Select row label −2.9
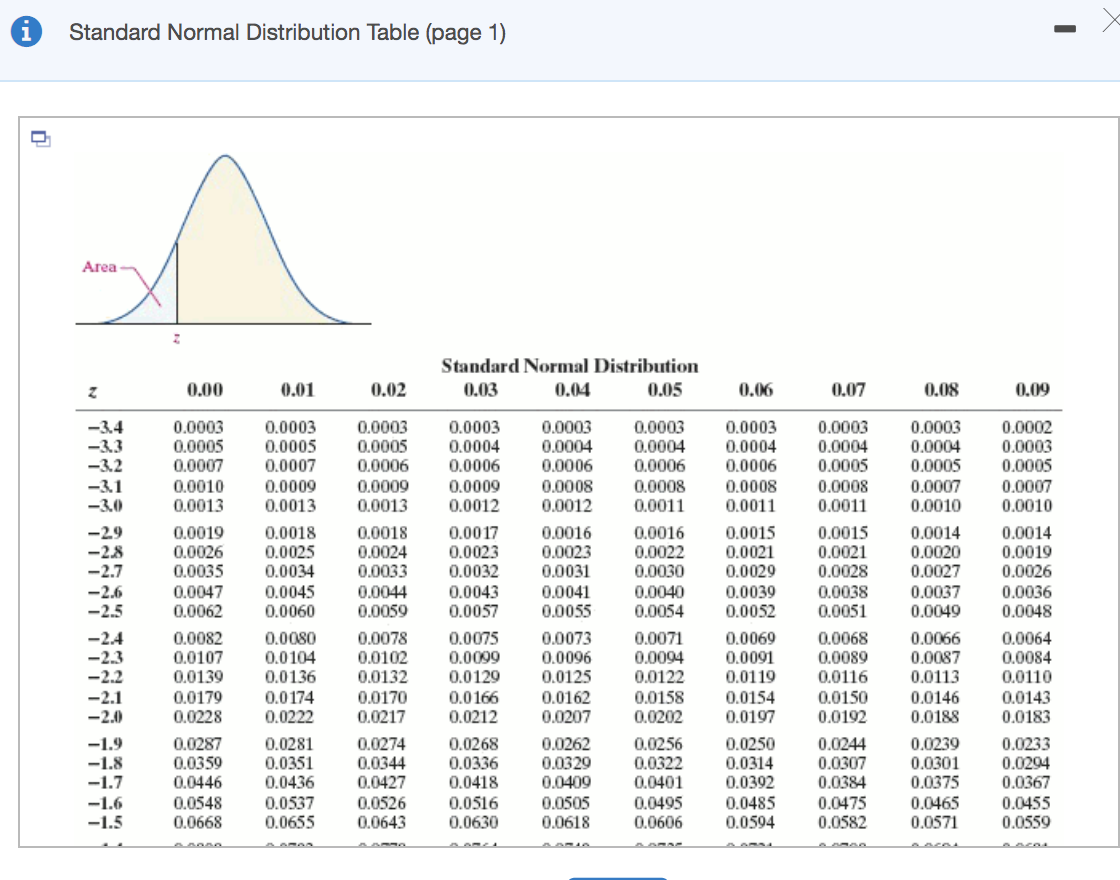Image resolution: width=1120 pixels, height=880 pixels. [x=105, y=533]
